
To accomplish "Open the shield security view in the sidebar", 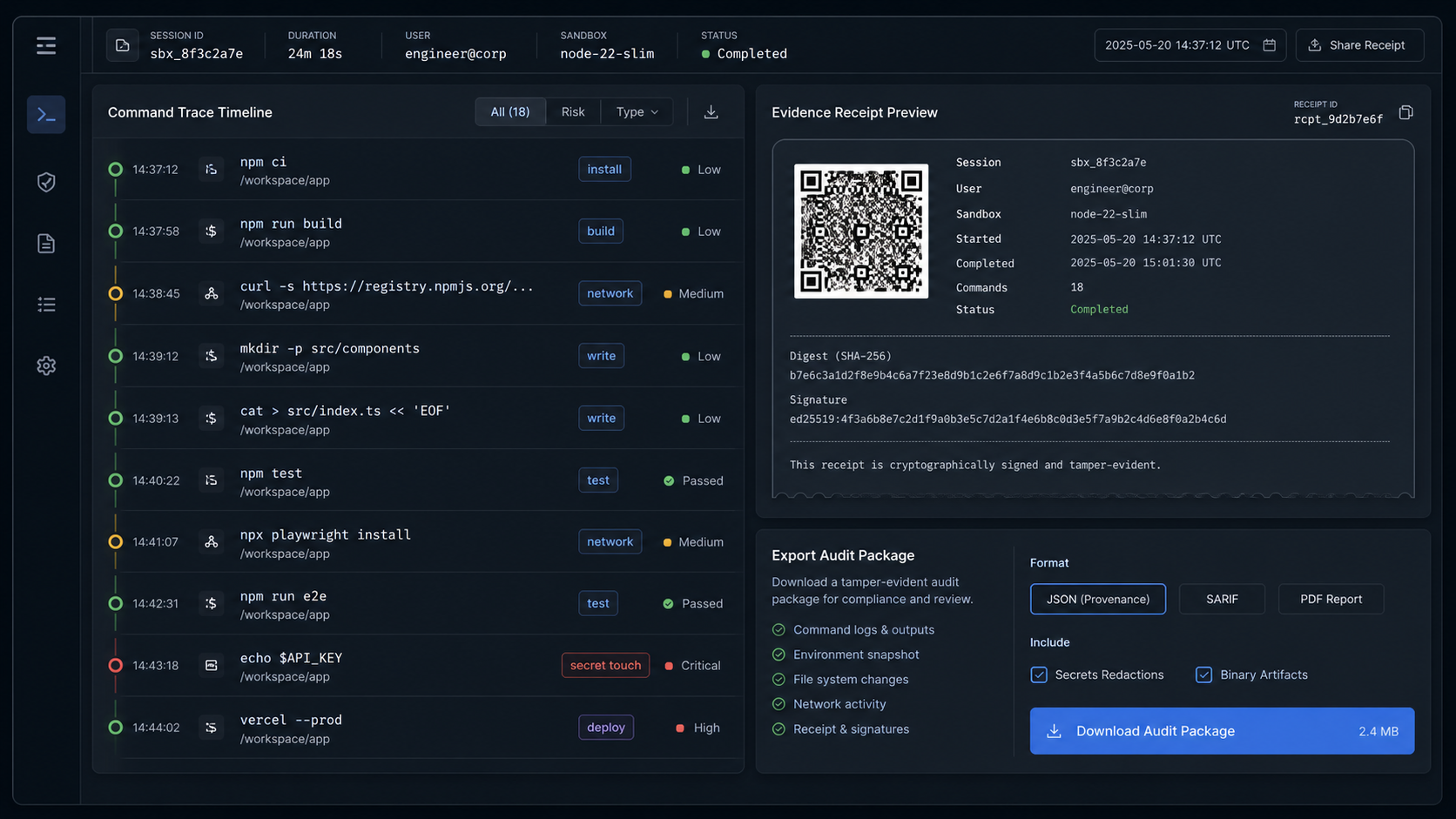I will tap(46, 182).
